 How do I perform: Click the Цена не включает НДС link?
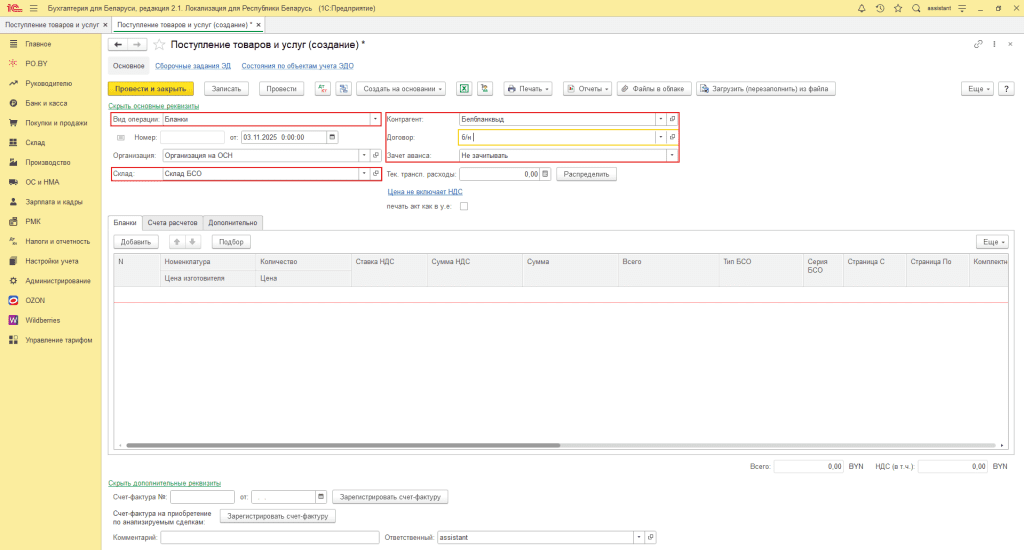pos(425,192)
